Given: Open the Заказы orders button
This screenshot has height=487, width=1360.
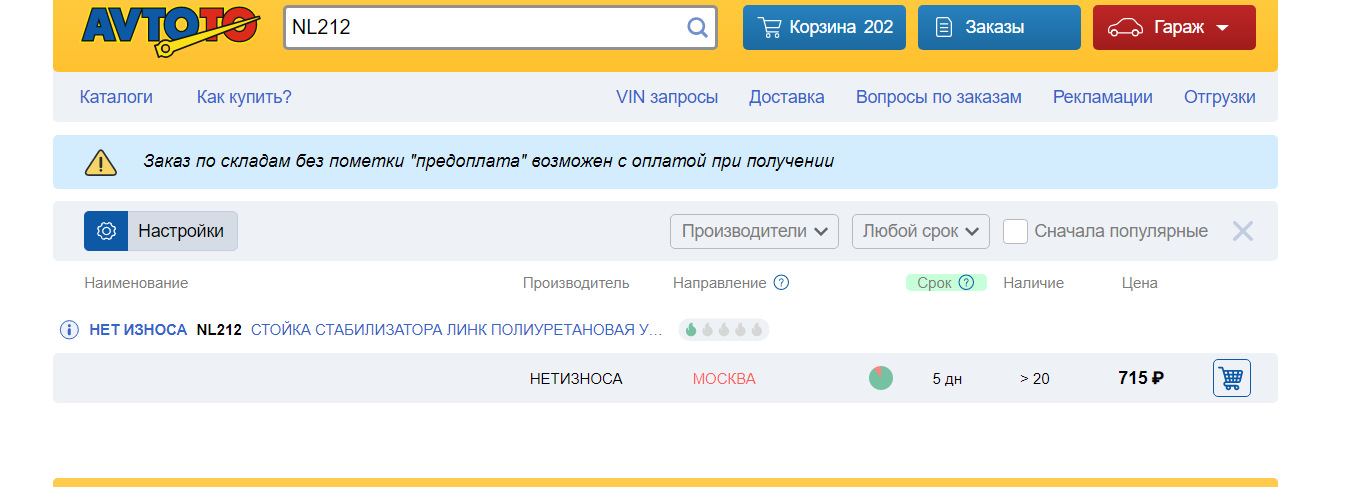Looking at the screenshot, I should tap(998, 27).
